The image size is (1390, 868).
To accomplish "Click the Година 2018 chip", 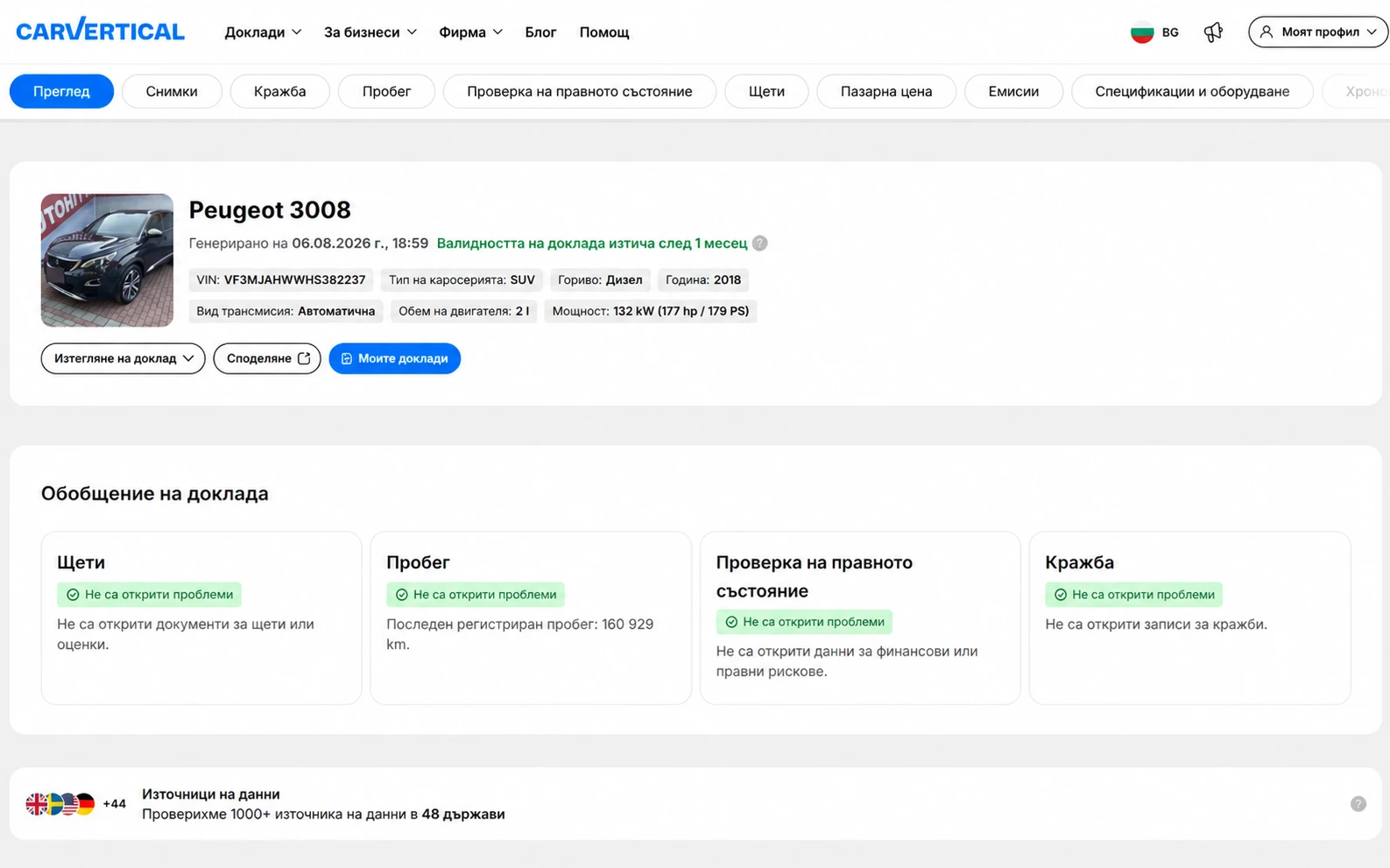I will [x=703, y=280].
